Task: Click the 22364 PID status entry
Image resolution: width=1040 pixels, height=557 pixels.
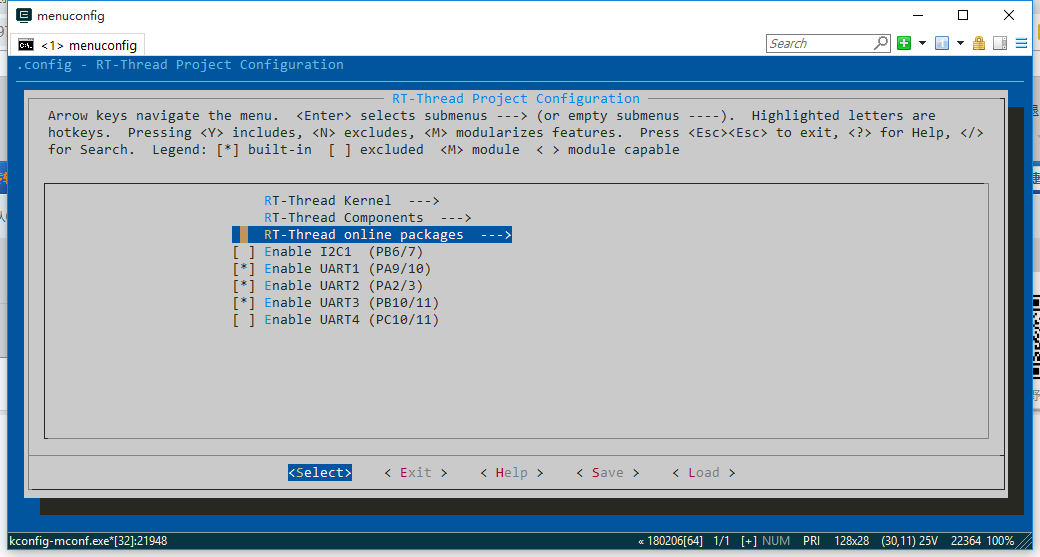Action: [964, 540]
